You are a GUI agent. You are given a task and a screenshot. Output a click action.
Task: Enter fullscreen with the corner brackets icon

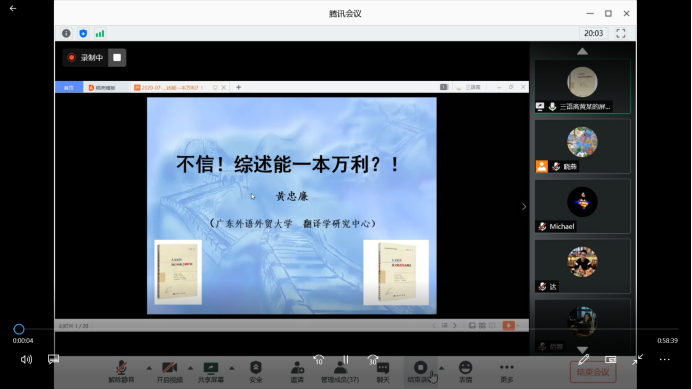click(x=621, y=33)
